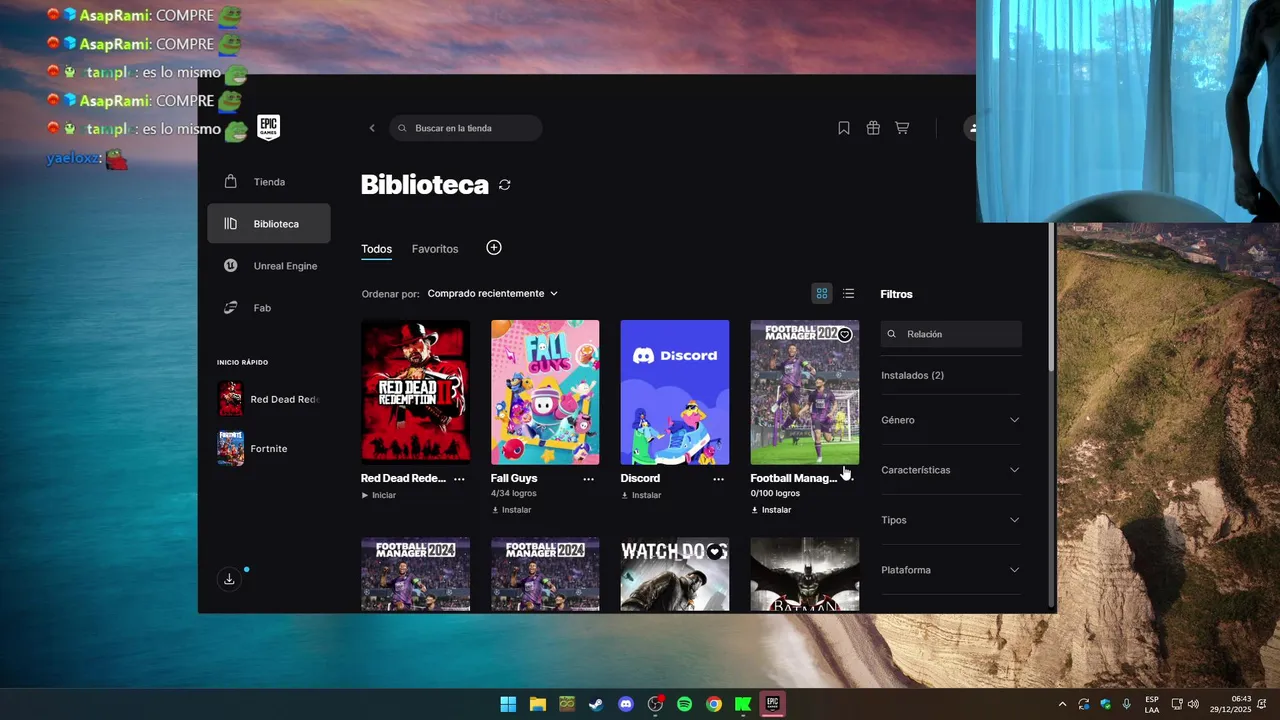Image resolution: width=1280 pixels, height=720 pixels.
Task: Expand the Tipos filter
Action: pos(950,520)
